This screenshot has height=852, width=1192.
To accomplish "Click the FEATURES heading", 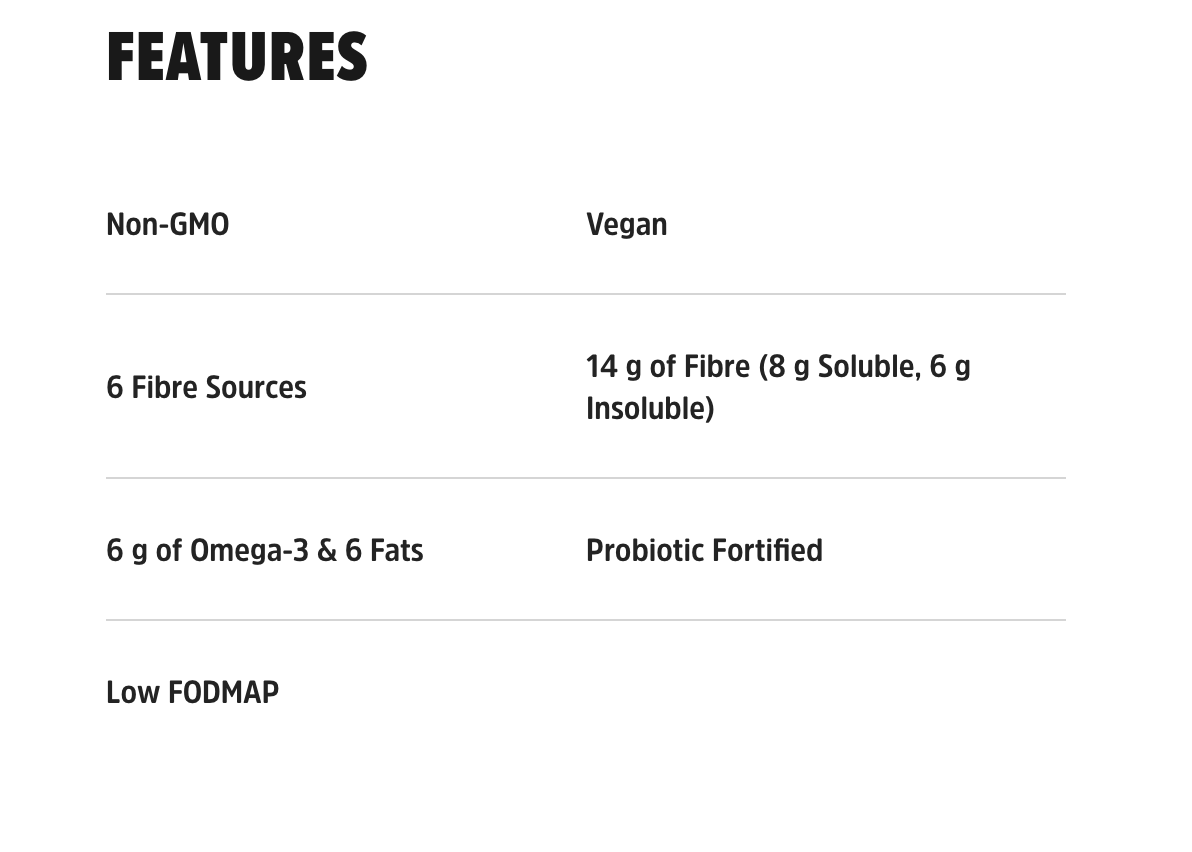I will (237, 57).
